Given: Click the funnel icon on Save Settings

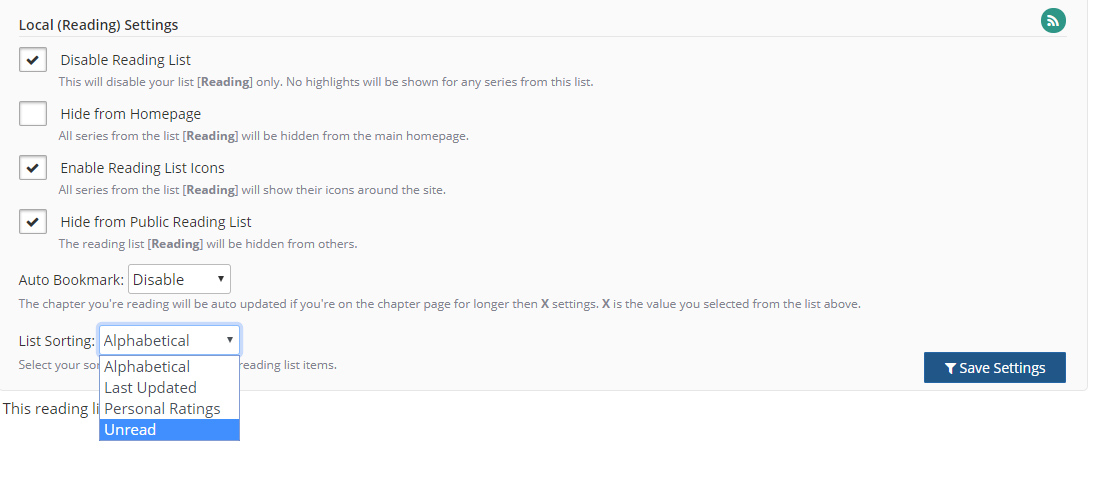Looking at the screenshot, I should click(950, 368).
